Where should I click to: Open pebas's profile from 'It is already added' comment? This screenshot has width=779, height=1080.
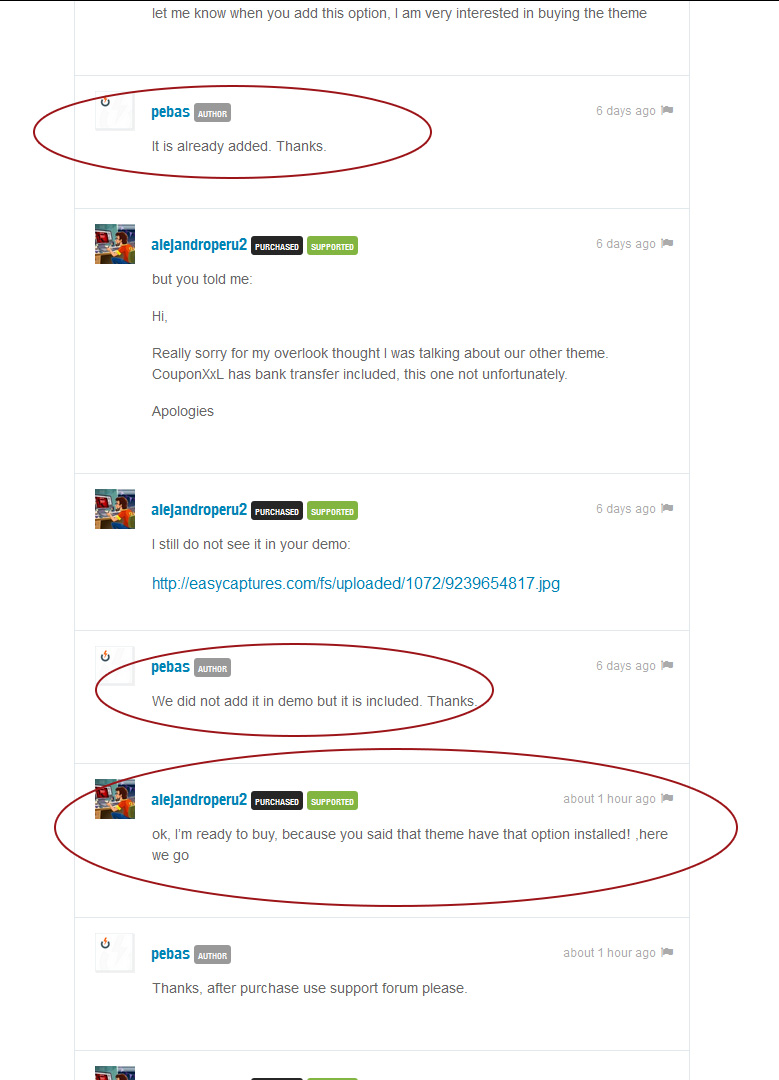pos(170,112)
